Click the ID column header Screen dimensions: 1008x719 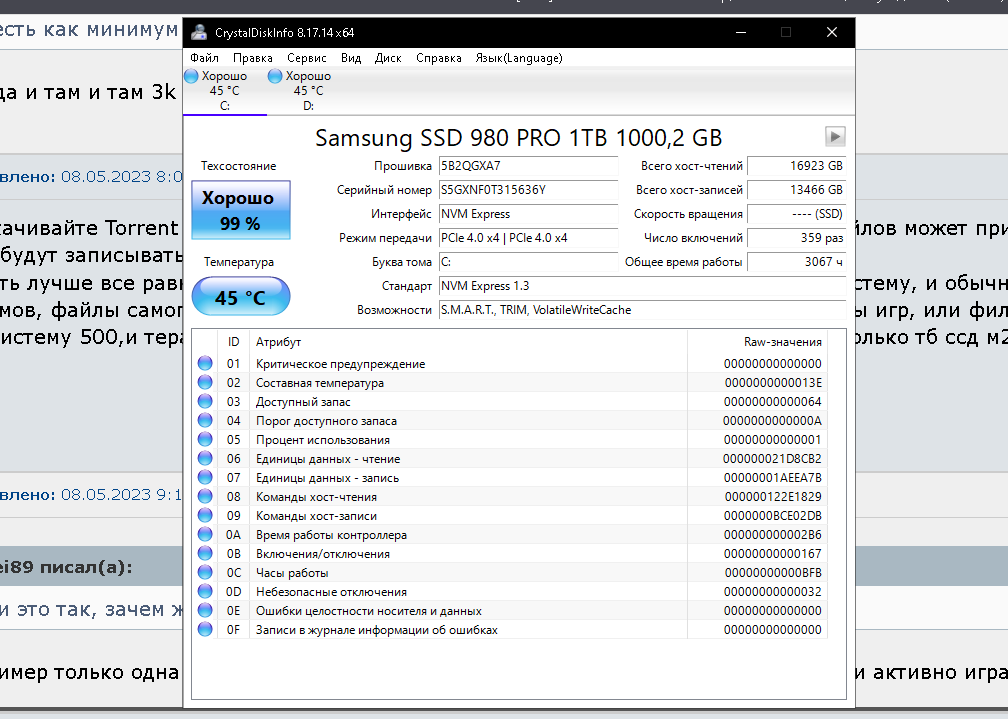pos(233,342)
